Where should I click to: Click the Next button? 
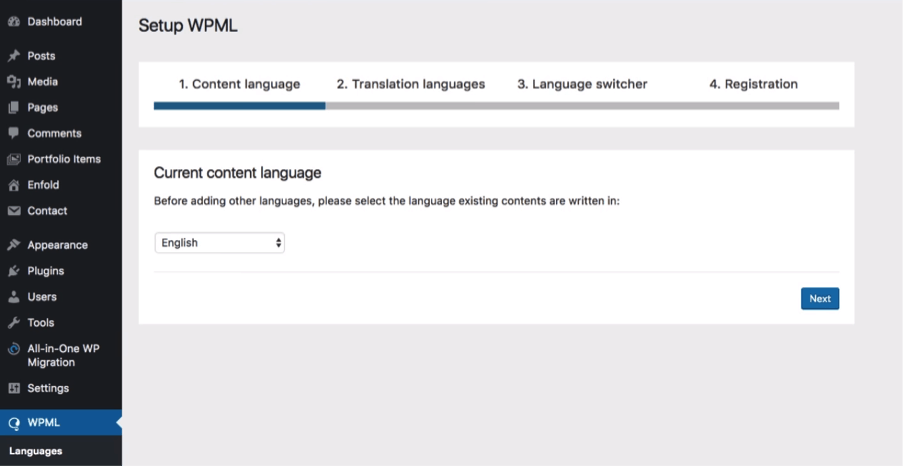point(819,298)
